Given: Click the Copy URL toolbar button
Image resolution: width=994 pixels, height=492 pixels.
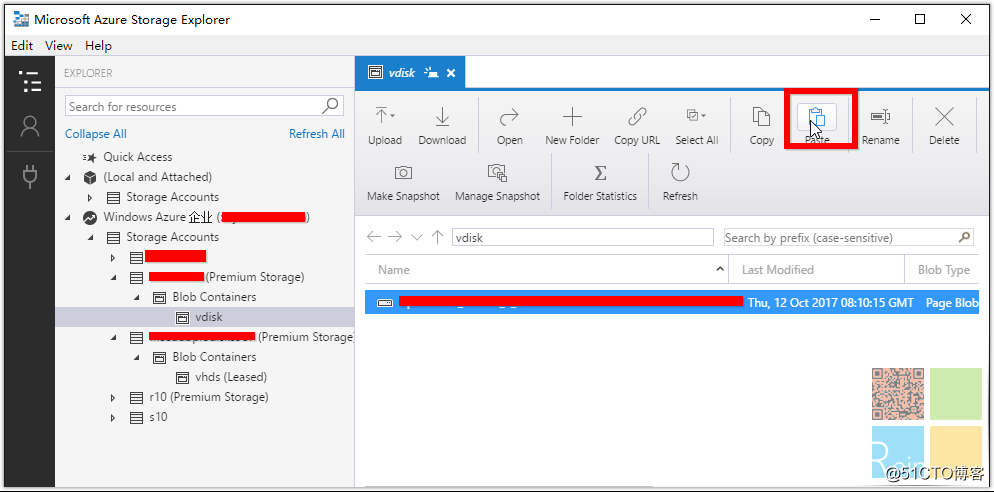Looking at the screenshot, I should pyautogui.click(x=637, y=126).
